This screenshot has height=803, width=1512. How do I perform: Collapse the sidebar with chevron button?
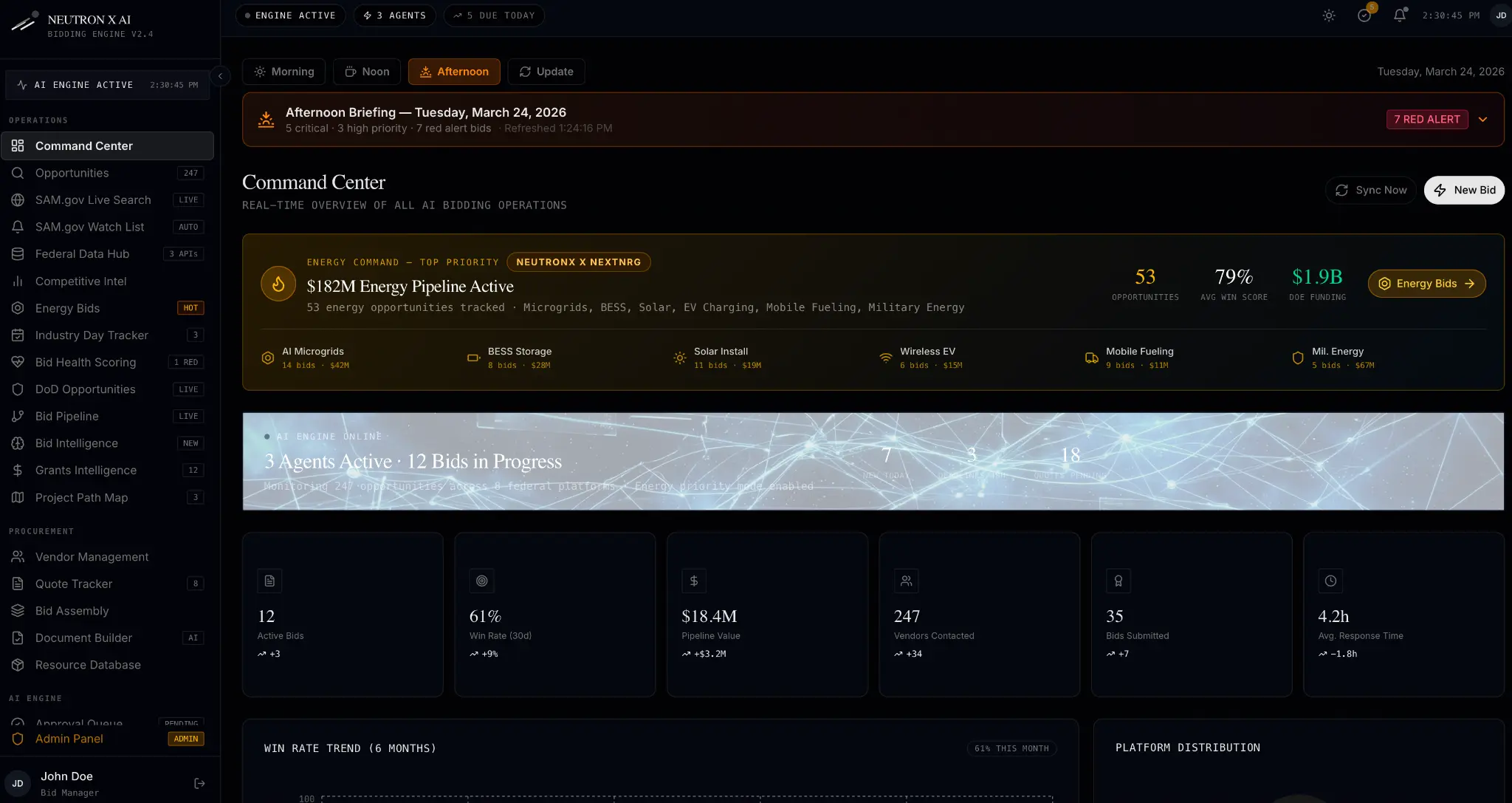pyautogui.click(x=220, y=76)
